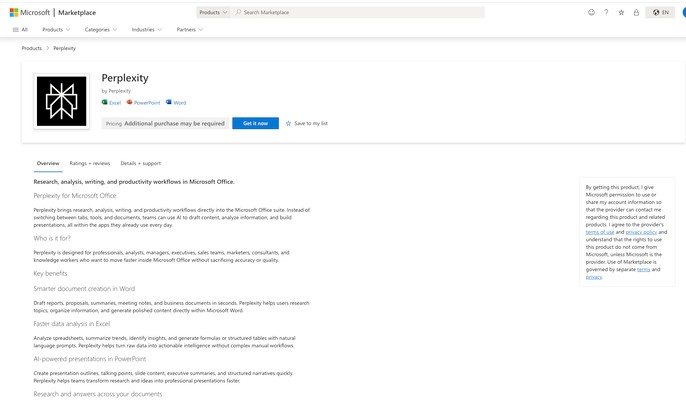This screenshot has width=686, height=400.
Task: Expand the Categories navigation menu
Action: (x=101, y=30)
